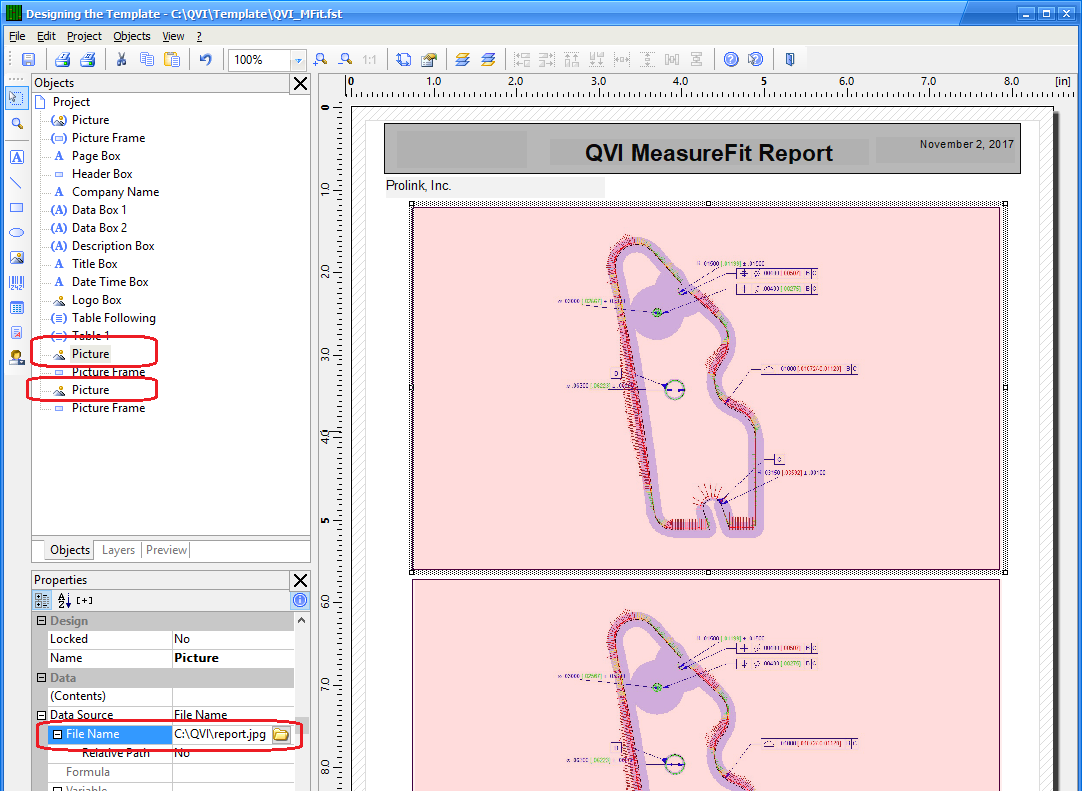The image size is (1082, 791).
Task: Click the user-with-card tool in the side palette
Action: click(x=17, y=358)
